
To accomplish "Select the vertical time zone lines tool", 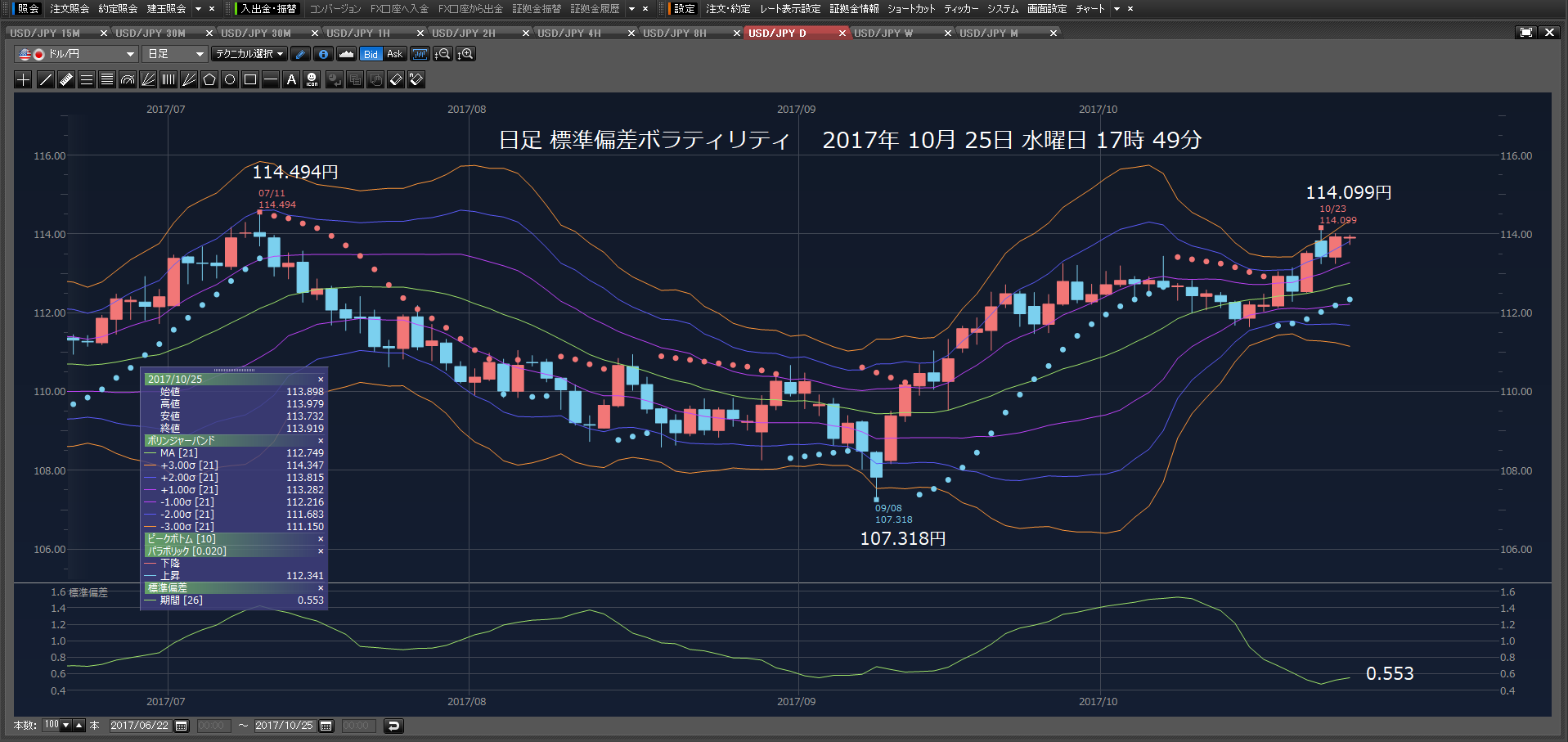I will pos(168,79).
